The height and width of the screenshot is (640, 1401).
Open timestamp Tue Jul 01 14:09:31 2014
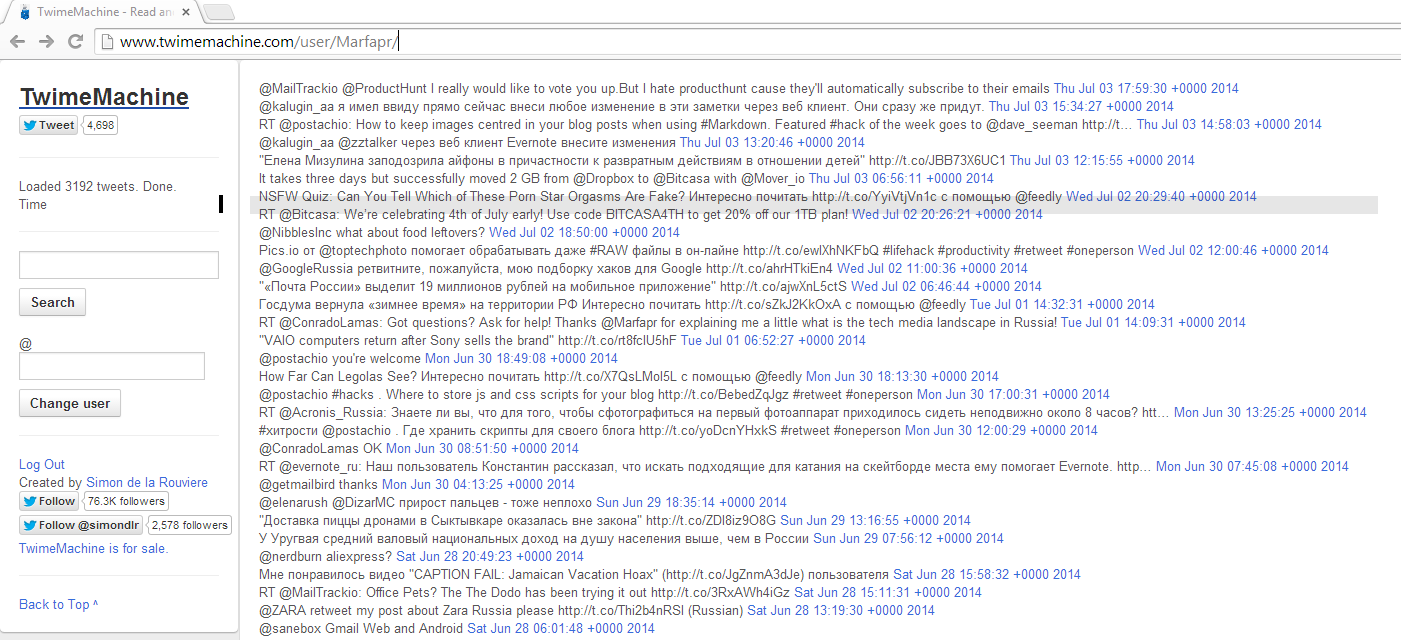click(x=1153, y=322)
